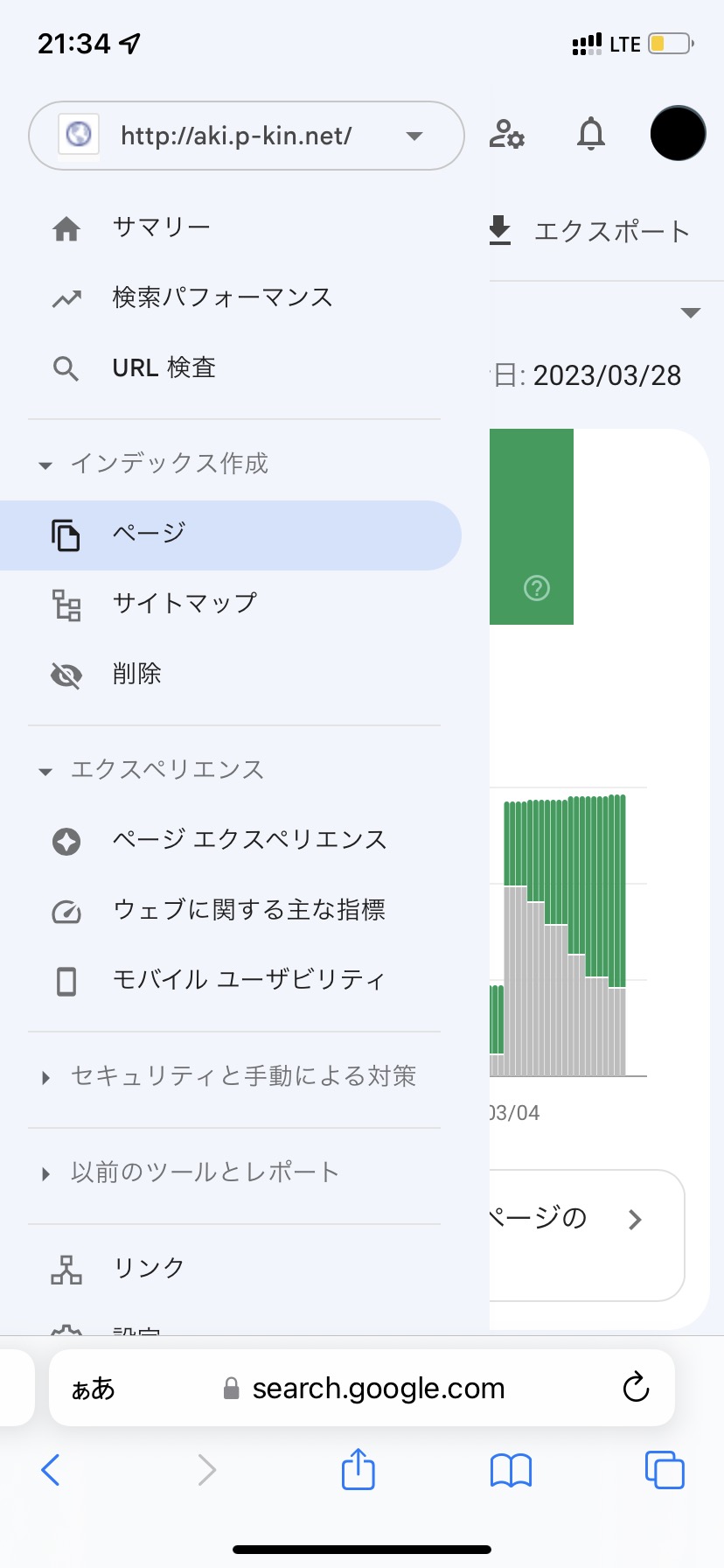Open the notifications bell
The width and height of the screenshot is (724, 1568).
(x=591, y=134)
